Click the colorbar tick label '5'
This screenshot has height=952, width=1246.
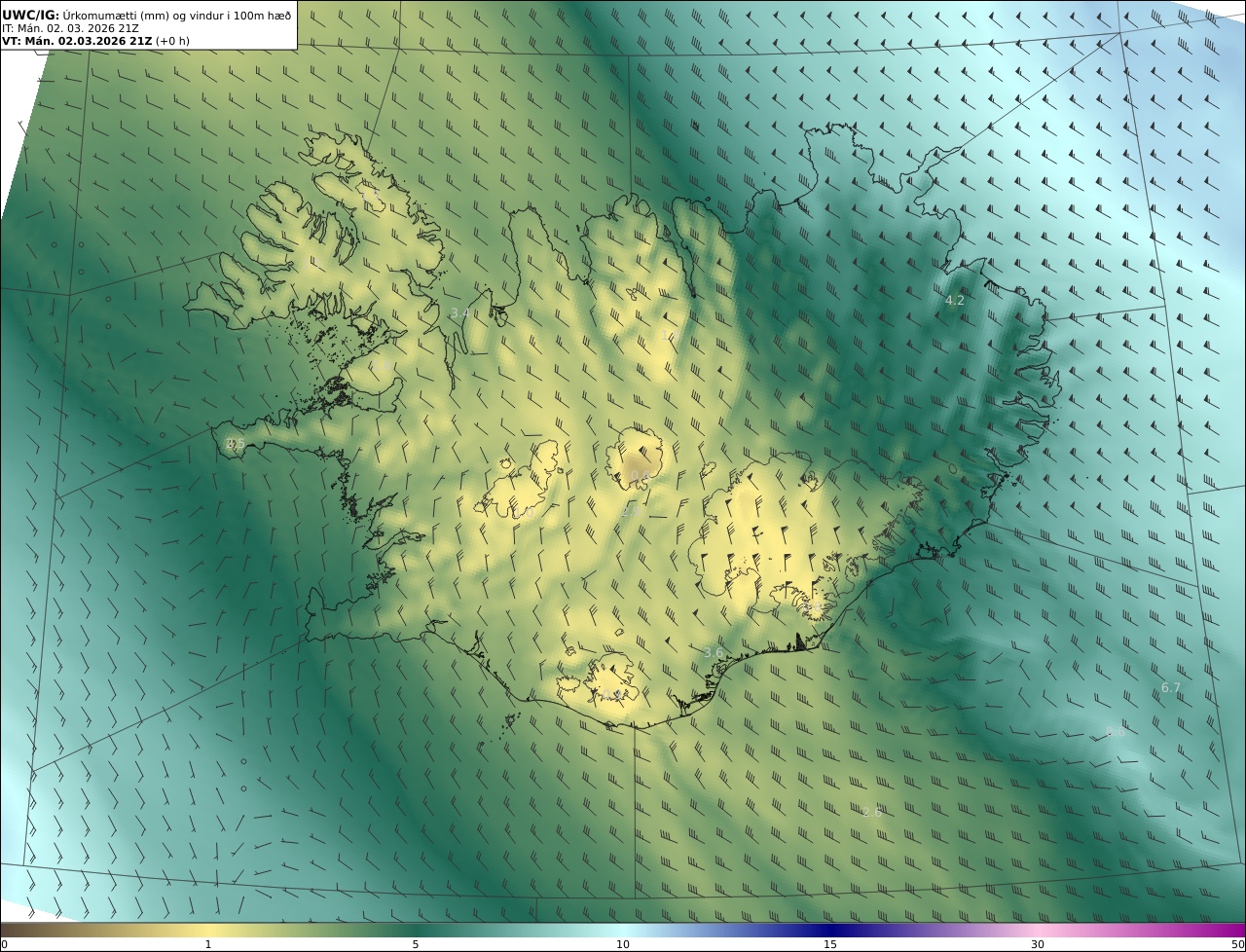416,944
